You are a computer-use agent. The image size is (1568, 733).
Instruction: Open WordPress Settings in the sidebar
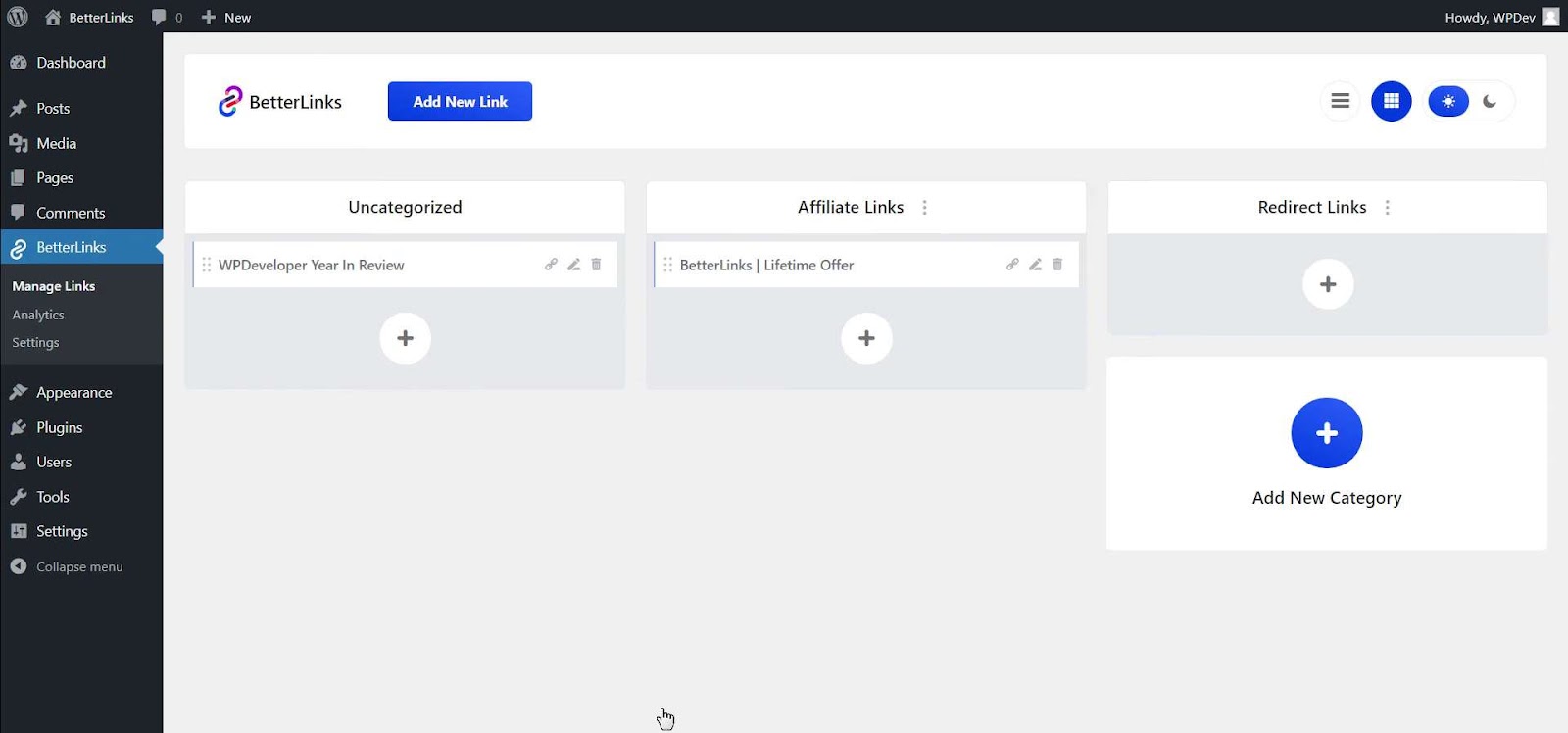coord(81,531)
